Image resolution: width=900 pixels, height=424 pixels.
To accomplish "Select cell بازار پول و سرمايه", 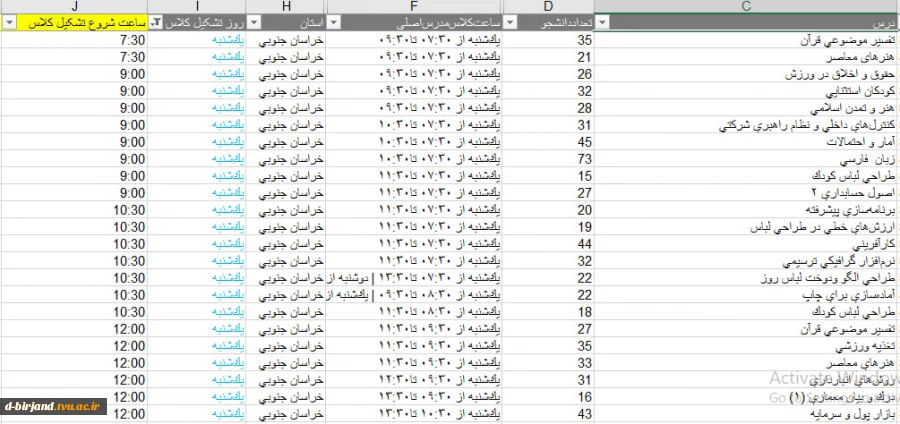I will coord(746,414).
